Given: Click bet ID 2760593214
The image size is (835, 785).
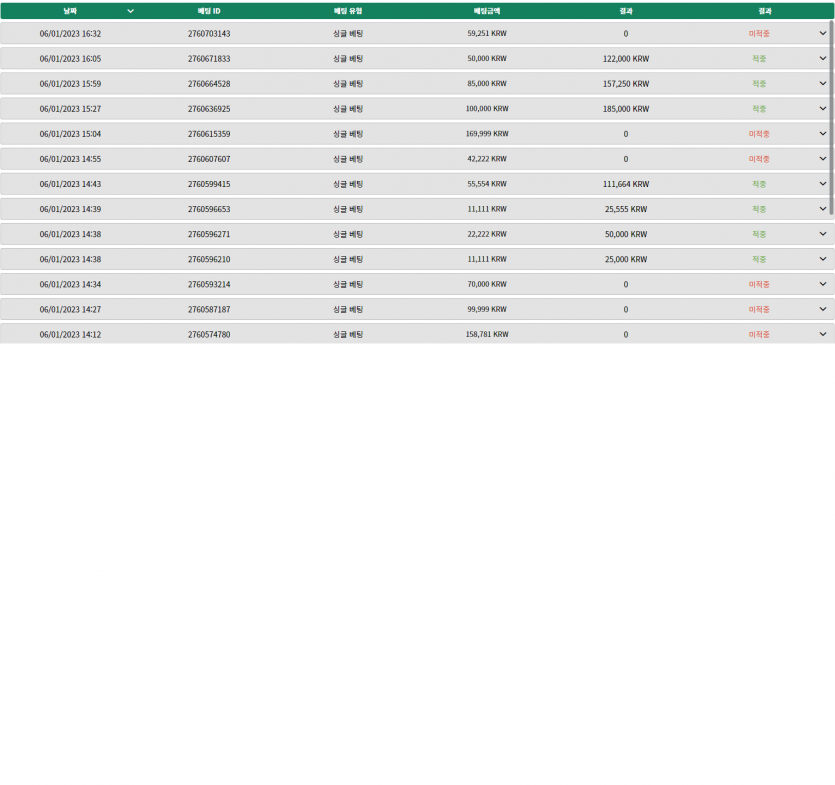Looking at the screenshot, I should [209, 284].
